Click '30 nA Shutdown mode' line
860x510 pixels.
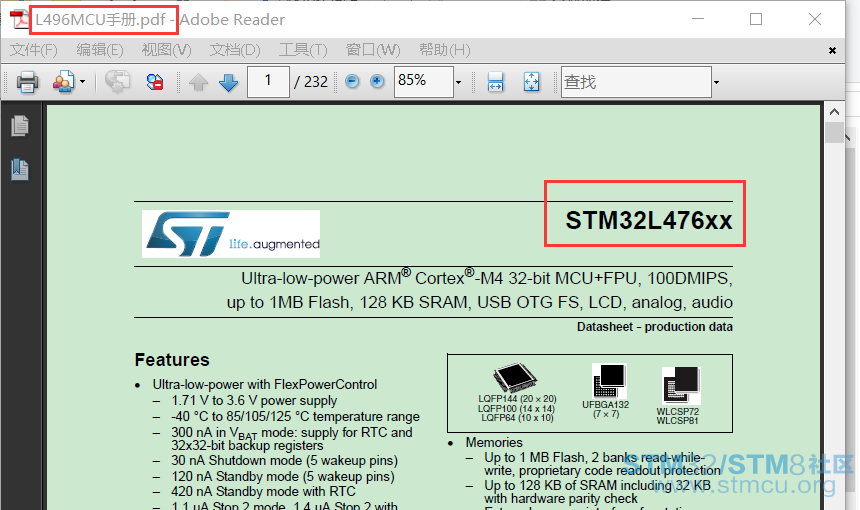284,461
